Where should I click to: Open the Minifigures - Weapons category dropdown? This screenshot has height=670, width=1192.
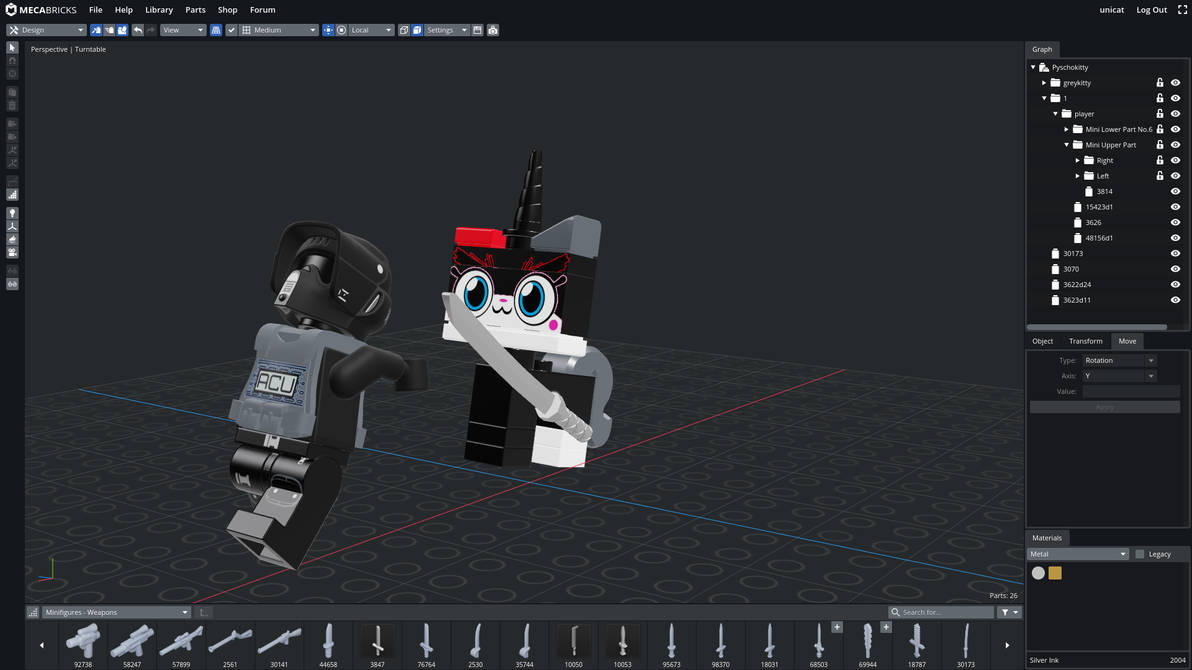[x=116, y=612]
